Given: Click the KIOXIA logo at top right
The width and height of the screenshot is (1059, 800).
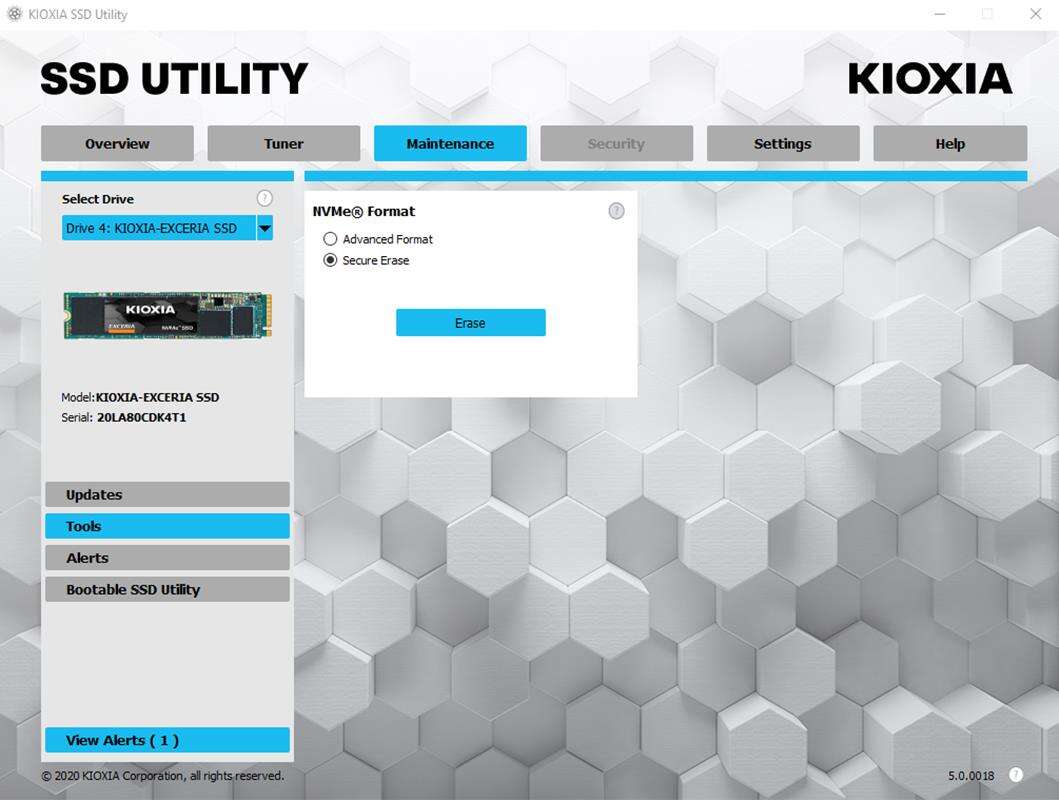Looking at the screenshot, I should (930, 79).
